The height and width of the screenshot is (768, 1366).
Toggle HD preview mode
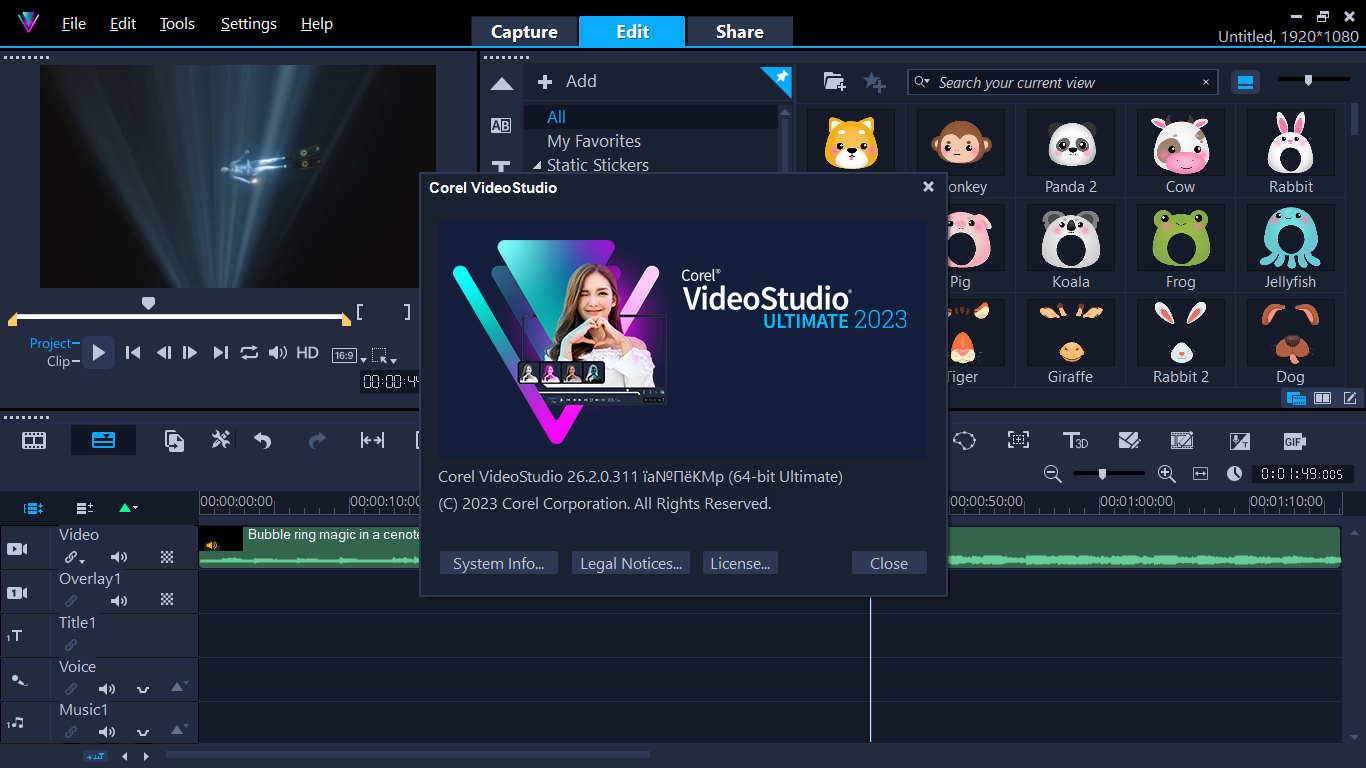307,353
